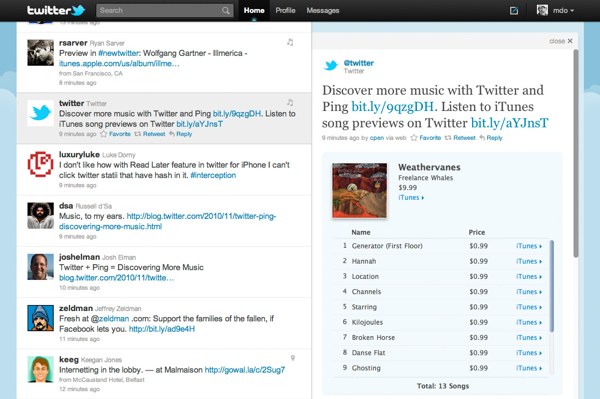The image size is (600, 399).
Task: Open iTunes link for Ghosting
Action: coord(529,368)
